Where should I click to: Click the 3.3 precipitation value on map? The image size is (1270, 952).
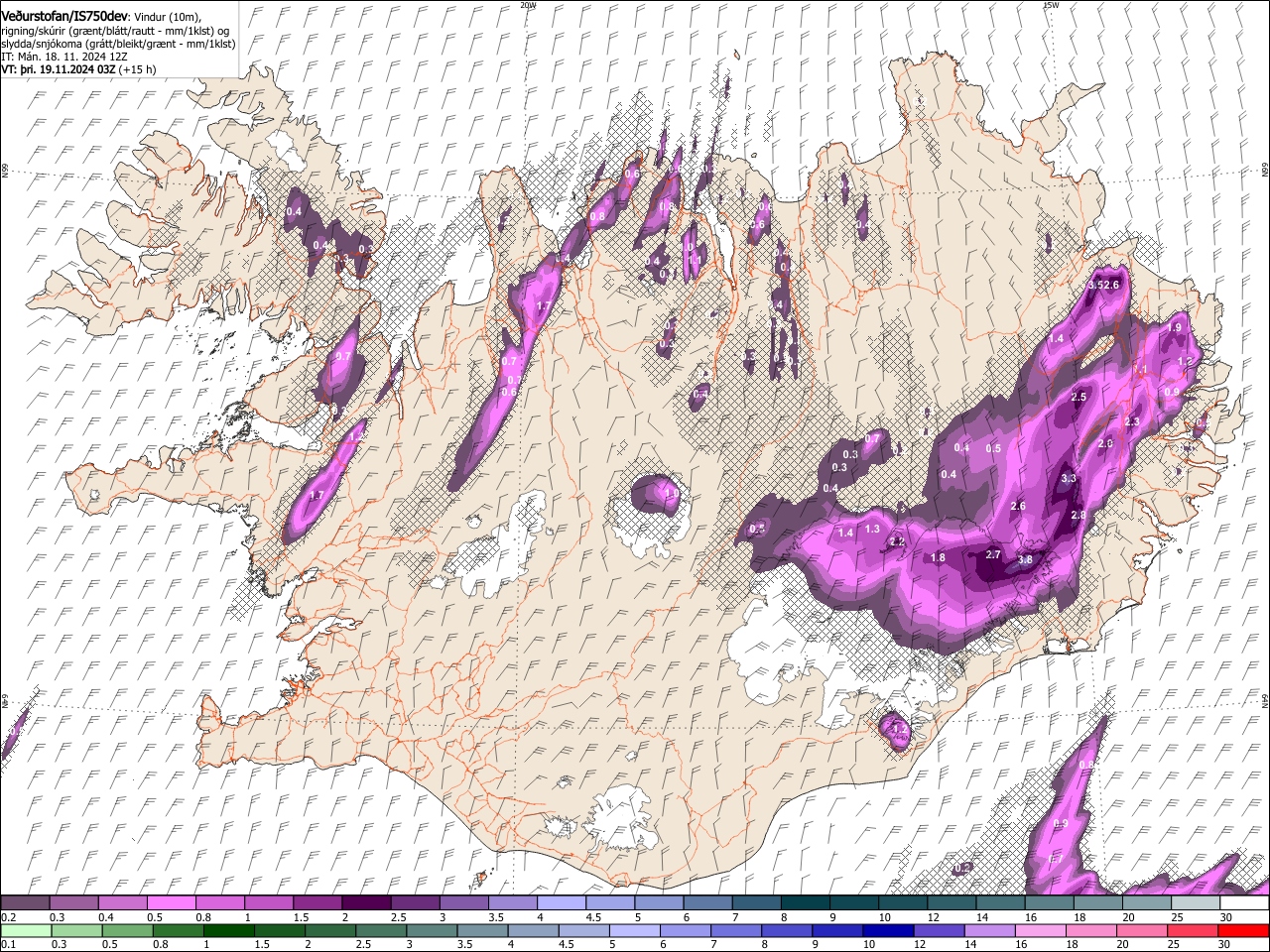pos(1069,478)
